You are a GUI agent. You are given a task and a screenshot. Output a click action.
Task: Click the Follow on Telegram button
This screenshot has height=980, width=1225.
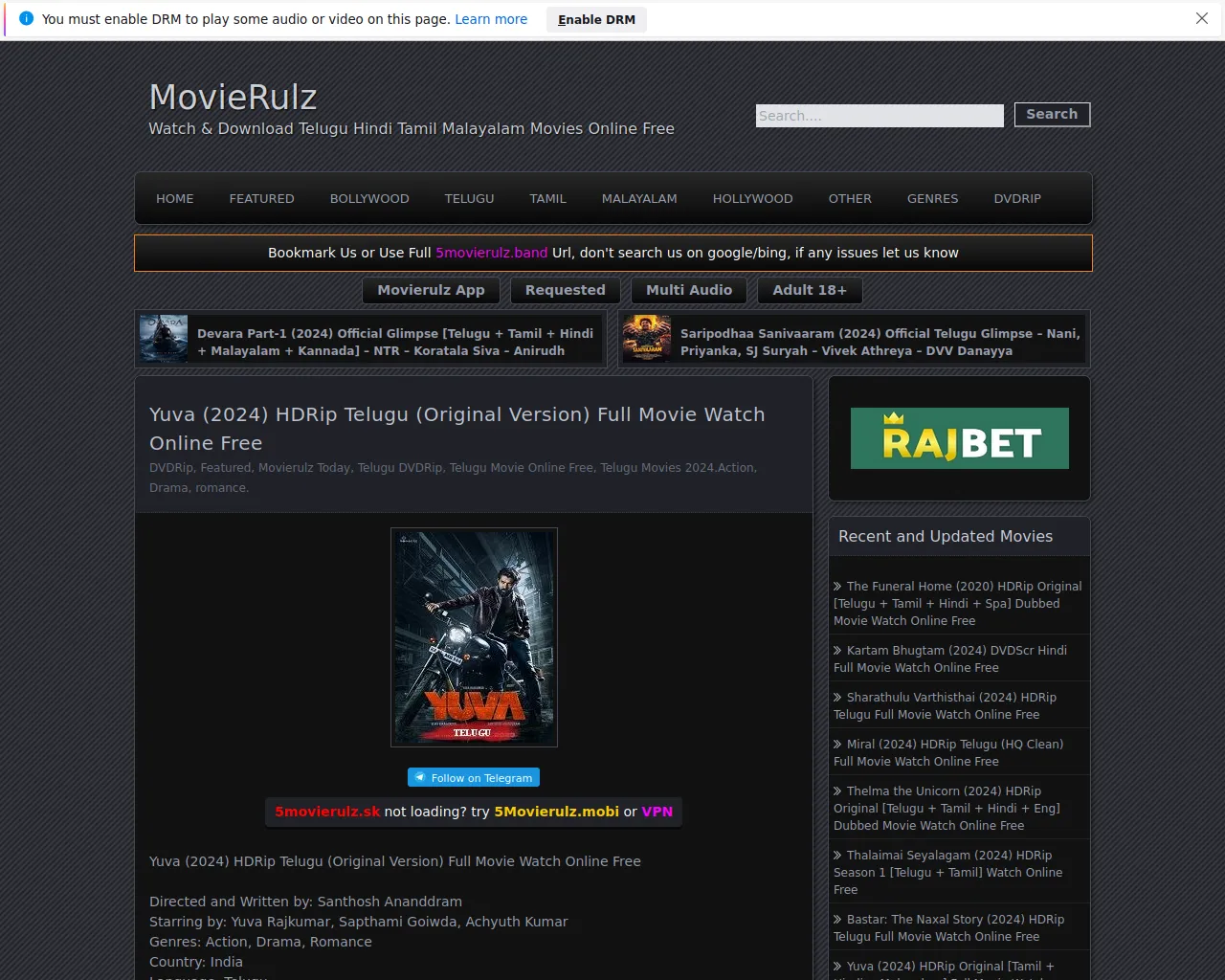474,778
